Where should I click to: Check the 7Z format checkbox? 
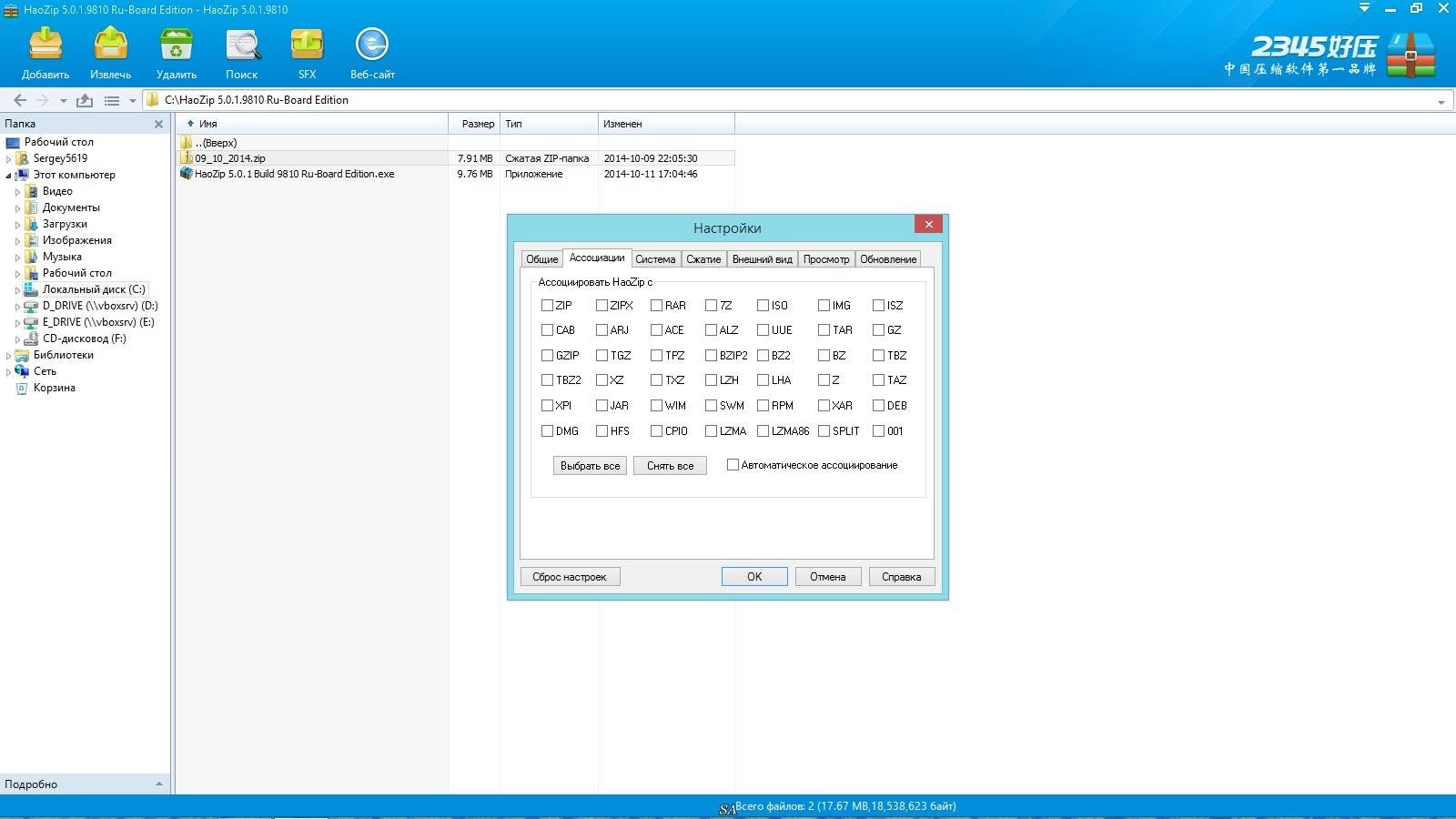(711, 306)
